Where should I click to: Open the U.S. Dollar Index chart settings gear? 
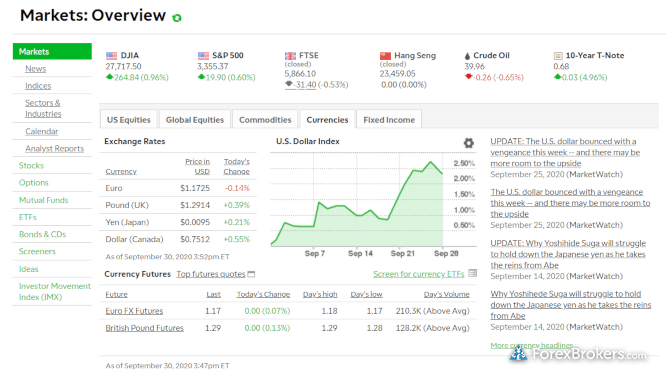468,143
